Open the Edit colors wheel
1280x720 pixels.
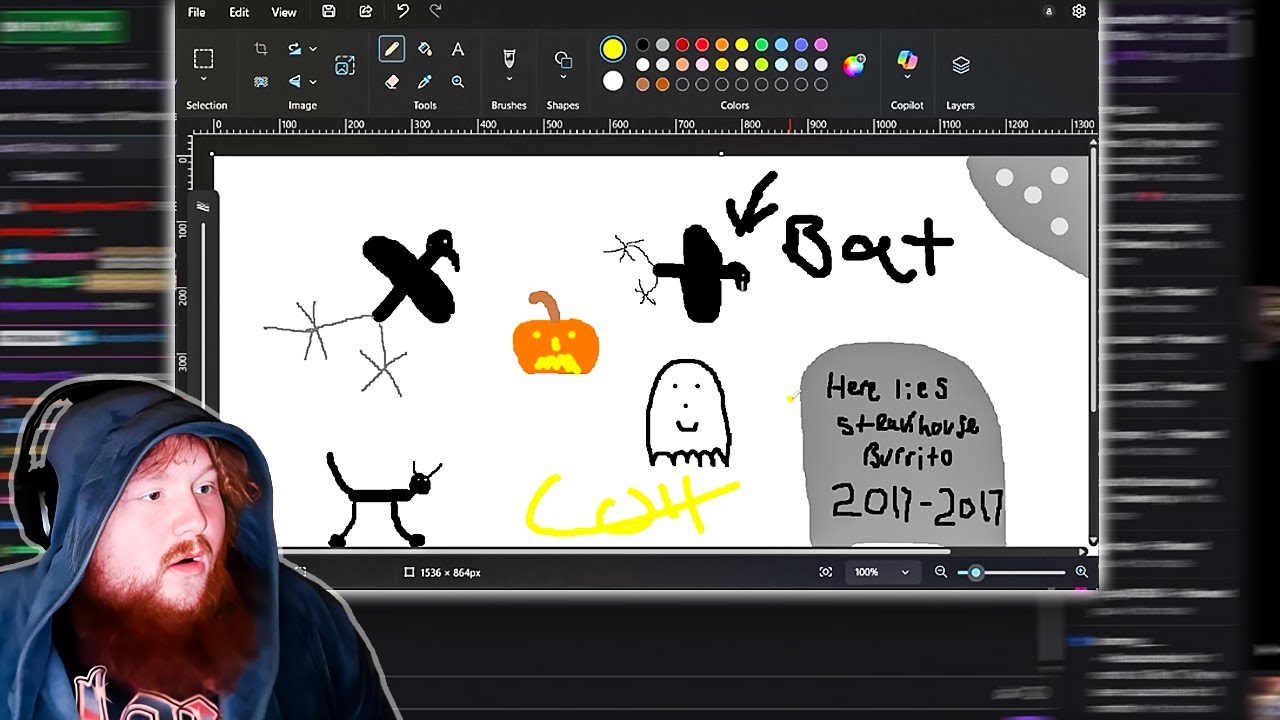coord(853,66)
